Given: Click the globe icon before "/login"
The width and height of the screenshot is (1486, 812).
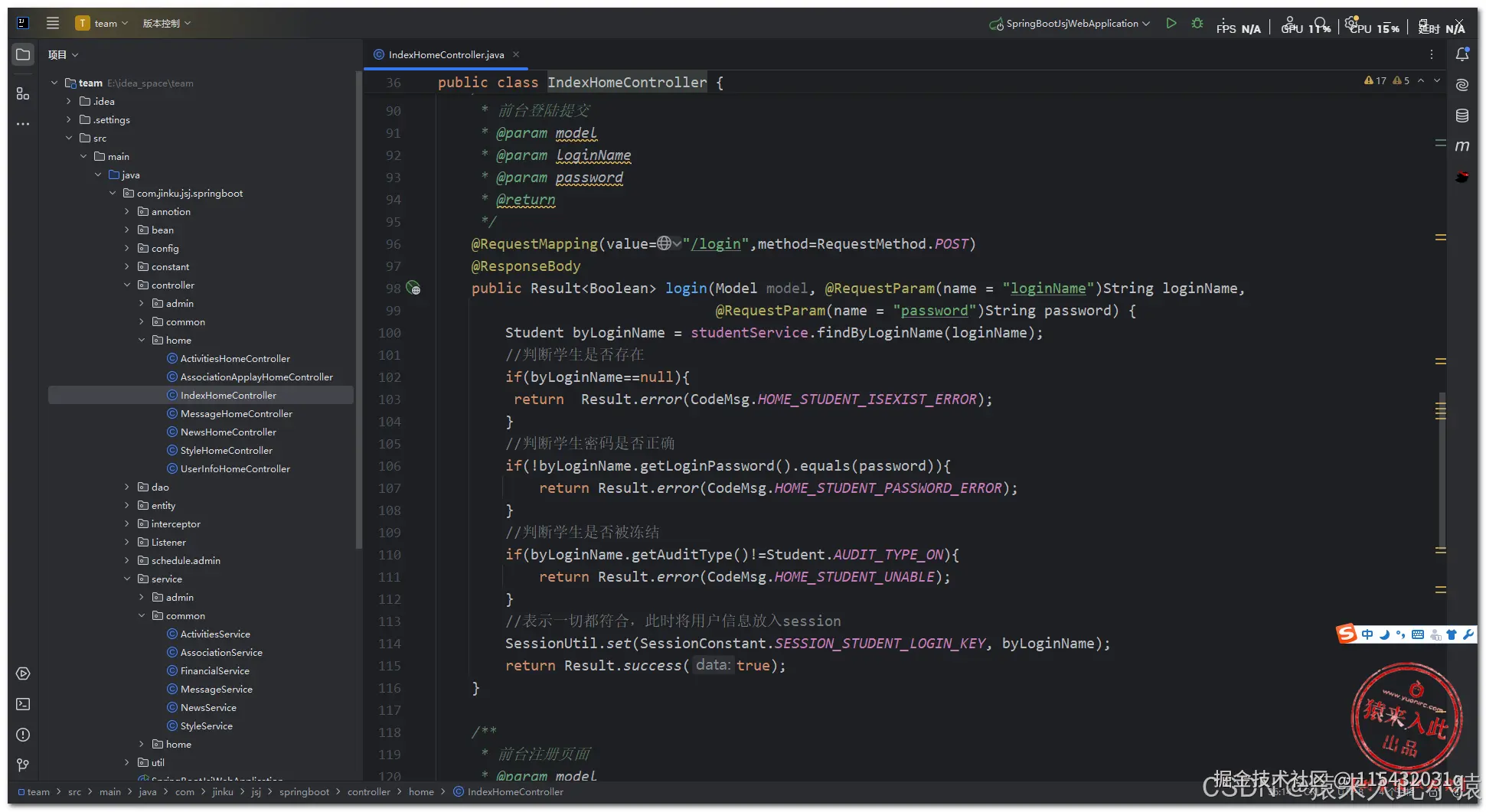Looking at the screenshot, I should click(x=665, y=243).
